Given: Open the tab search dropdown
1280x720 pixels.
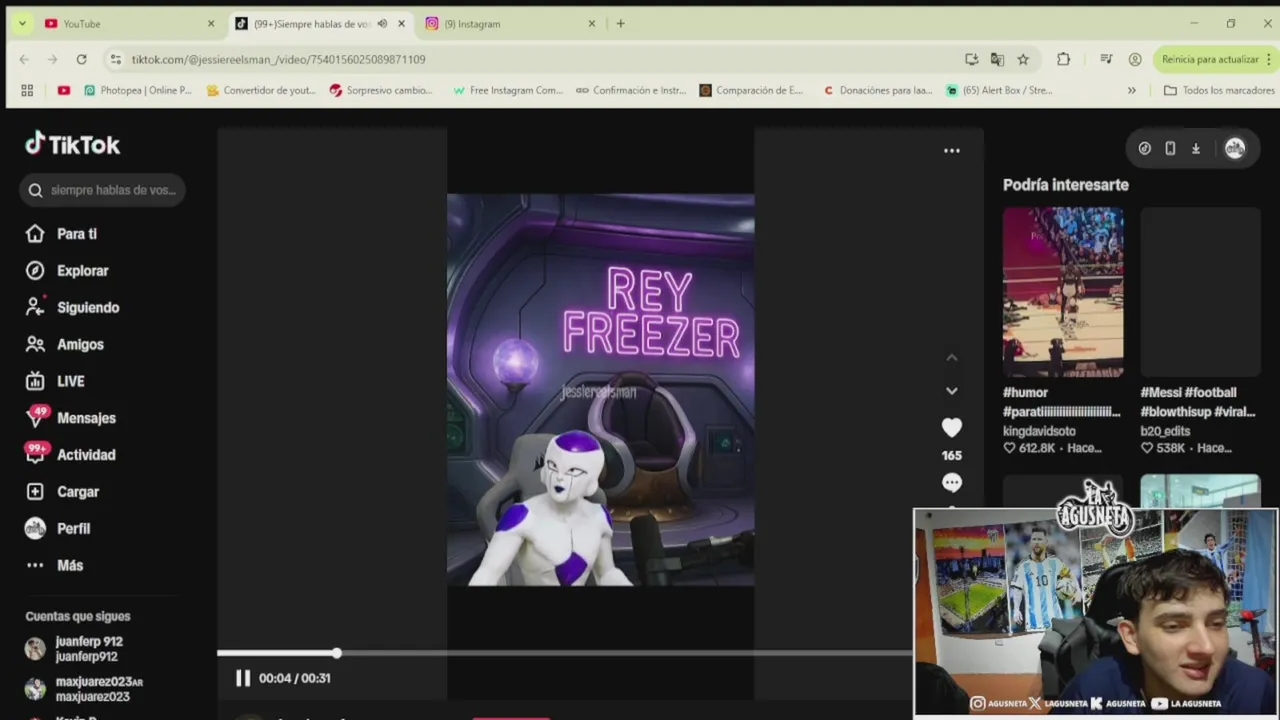Looking at the screenshot, I should coord(22,24).
